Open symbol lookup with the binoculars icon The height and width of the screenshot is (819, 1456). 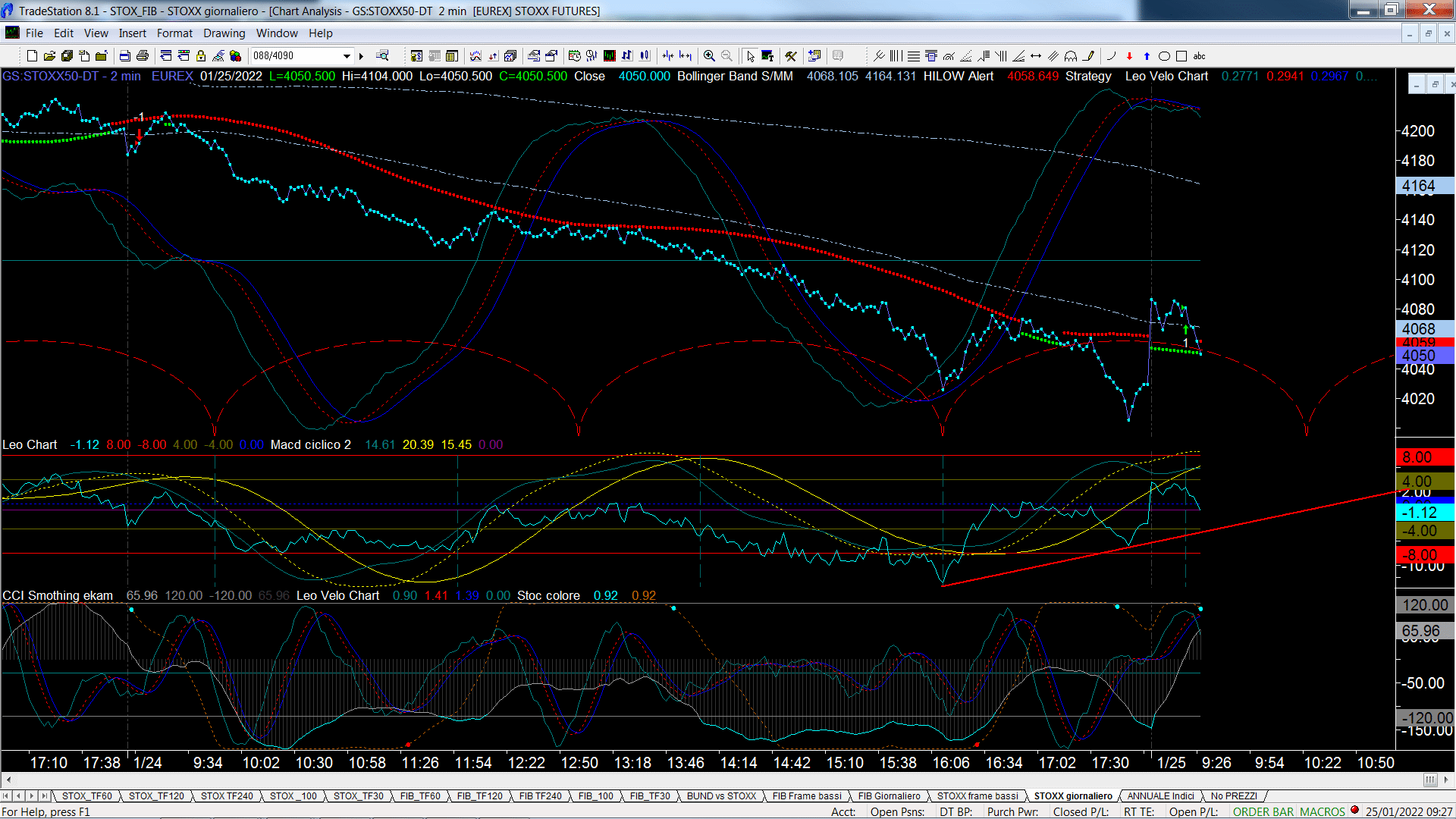tap(382, 55)
